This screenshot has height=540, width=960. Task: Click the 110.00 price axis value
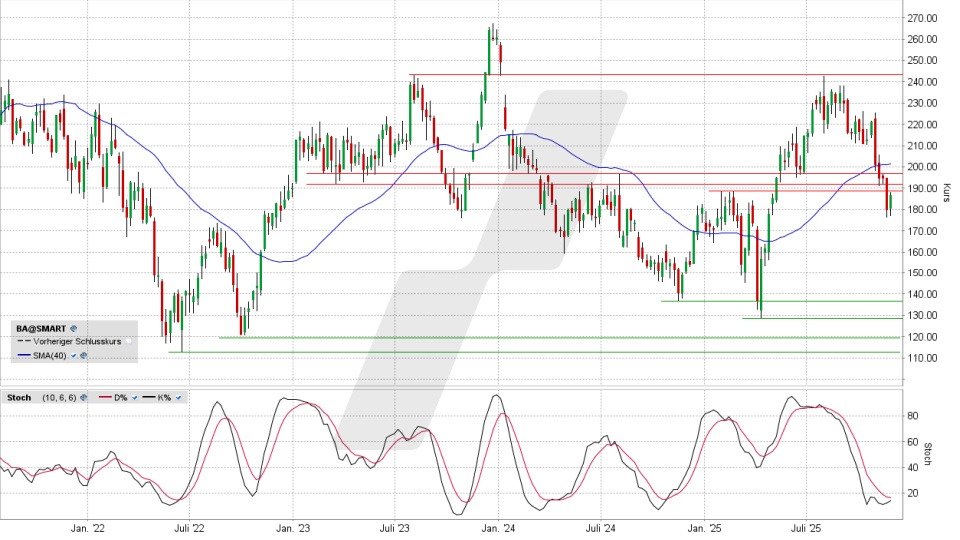click(921, 358)
